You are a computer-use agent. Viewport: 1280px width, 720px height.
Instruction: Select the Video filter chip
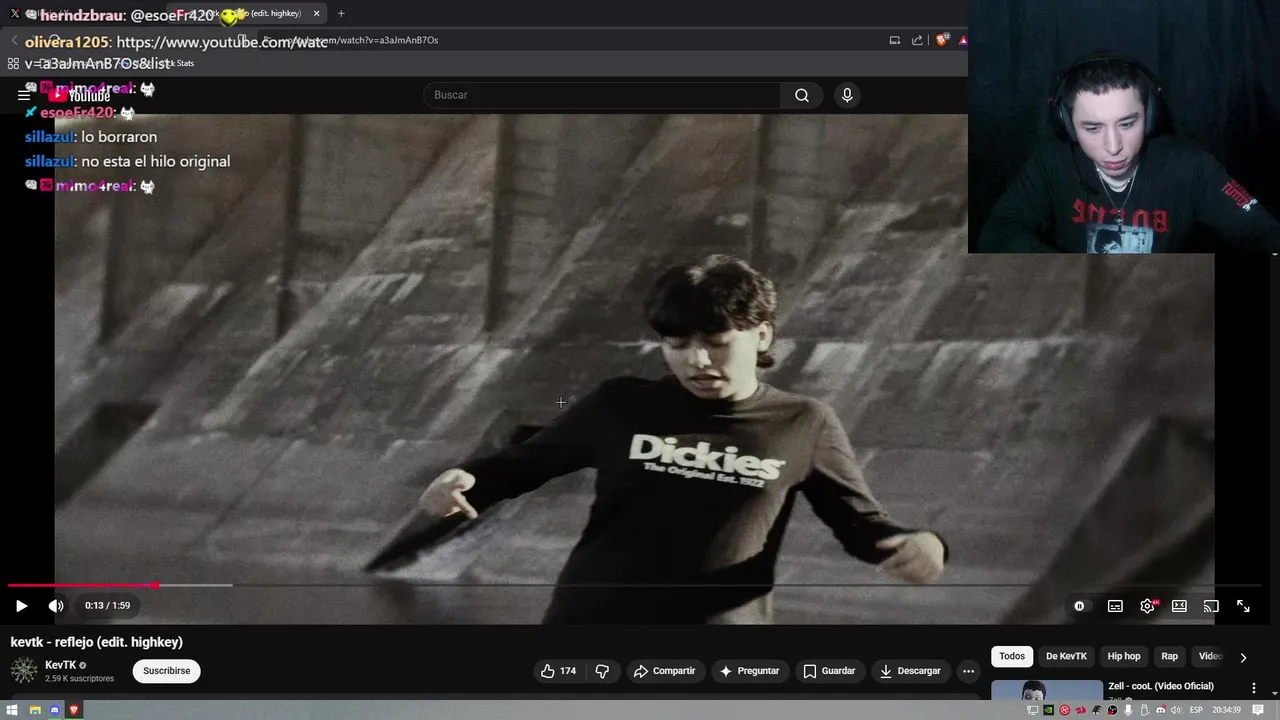pos(1210,656)
